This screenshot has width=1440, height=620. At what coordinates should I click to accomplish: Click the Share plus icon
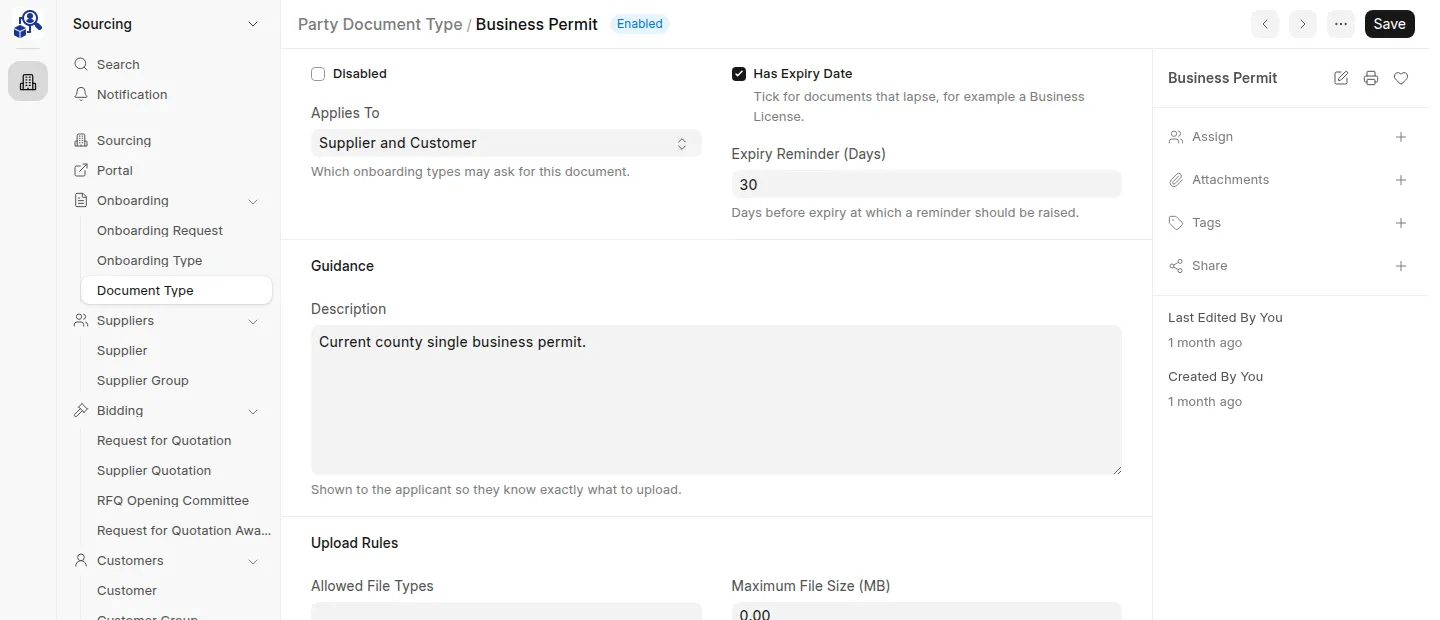(1401, 266)
